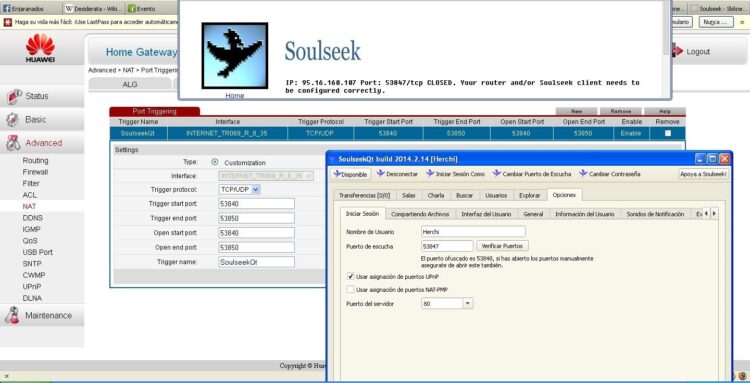This screenshot has height=383, width=750.
Task: Toggle Usar asignación de puertos NAT-PMP checkbox
Action: [351, 289]
